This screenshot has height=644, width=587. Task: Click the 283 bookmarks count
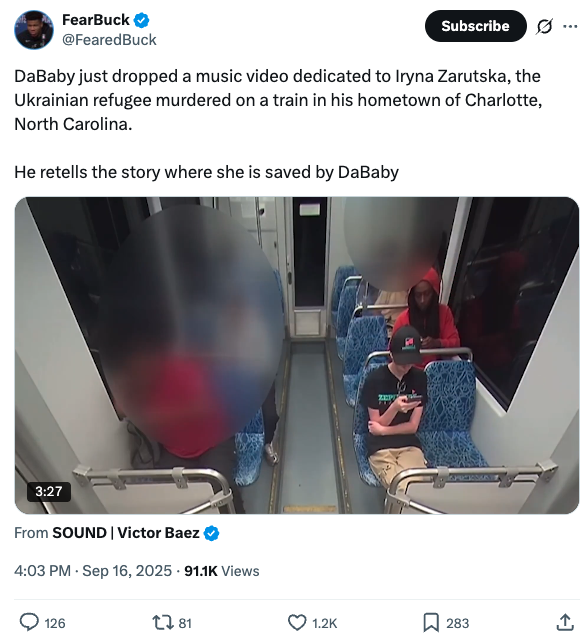click(457, 623)
